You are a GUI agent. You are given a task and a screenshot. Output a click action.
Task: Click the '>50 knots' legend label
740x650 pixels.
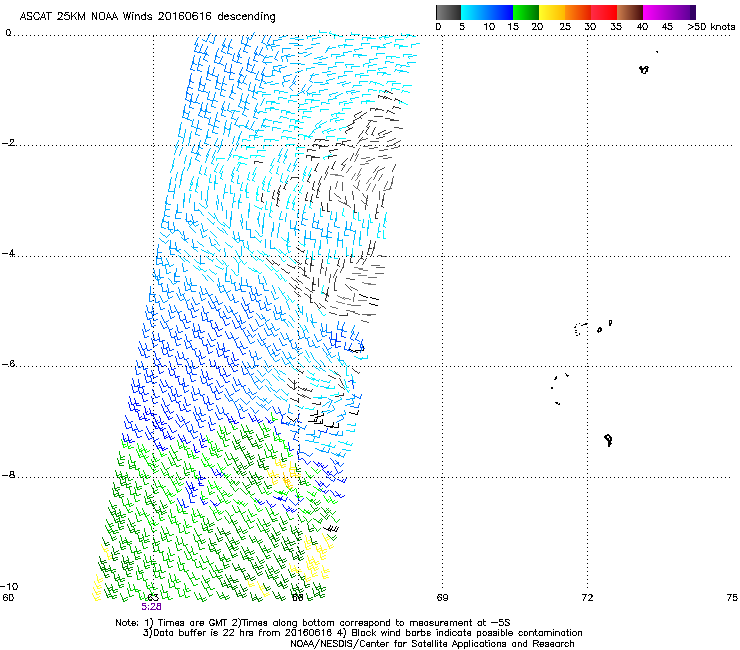[x=711, y=27]
